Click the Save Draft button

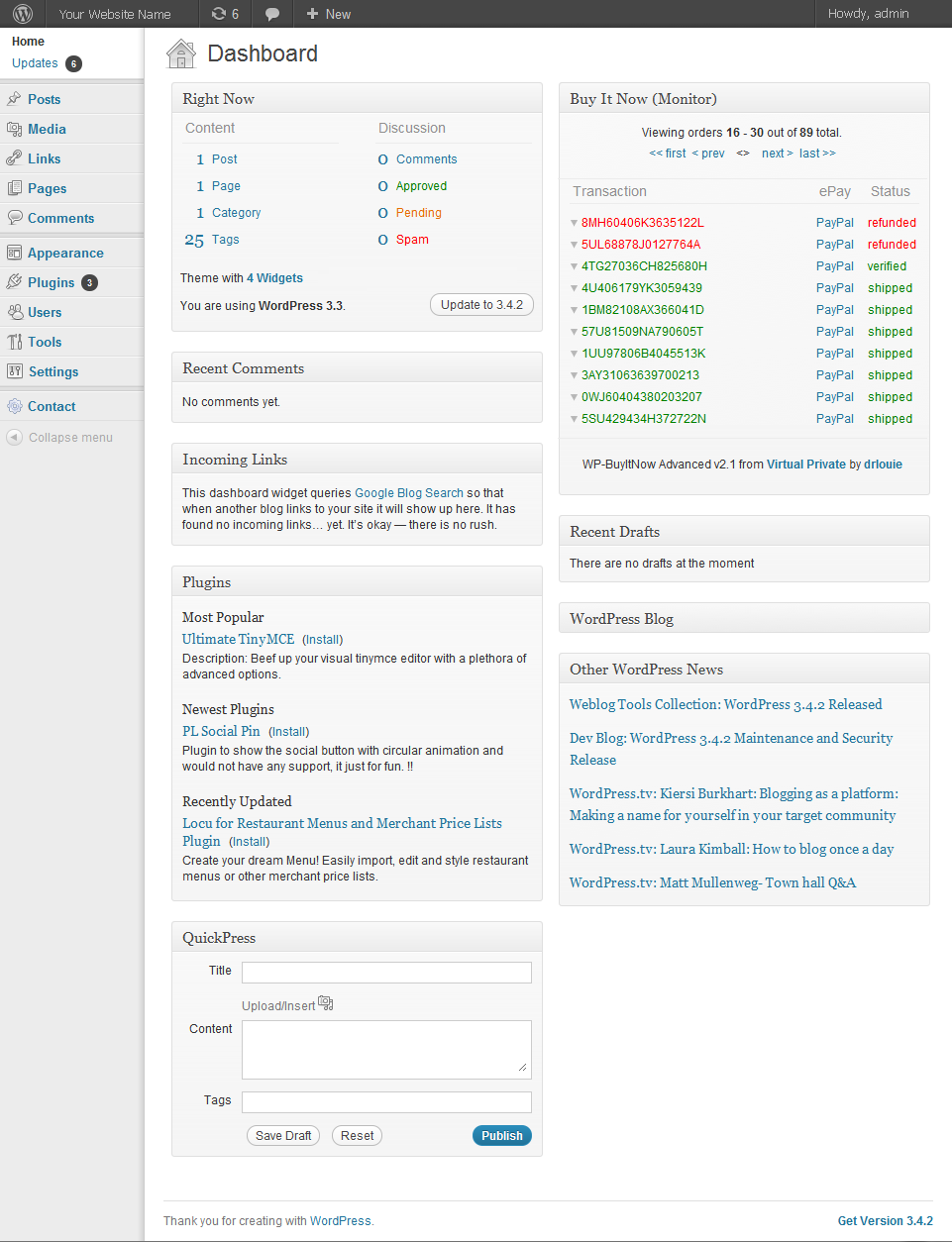283,1136
